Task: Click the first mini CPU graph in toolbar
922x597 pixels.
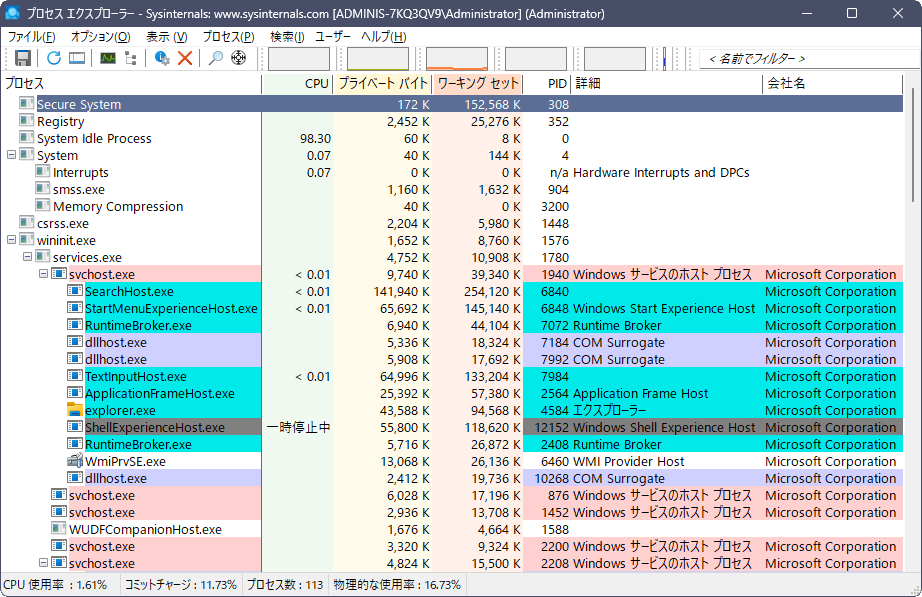Action: tap(299, 59)
